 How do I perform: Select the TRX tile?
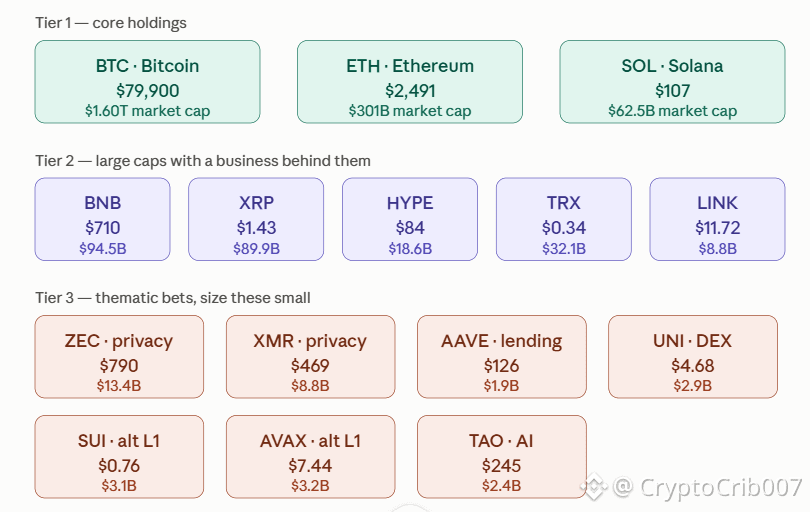[x=564, y=219]
